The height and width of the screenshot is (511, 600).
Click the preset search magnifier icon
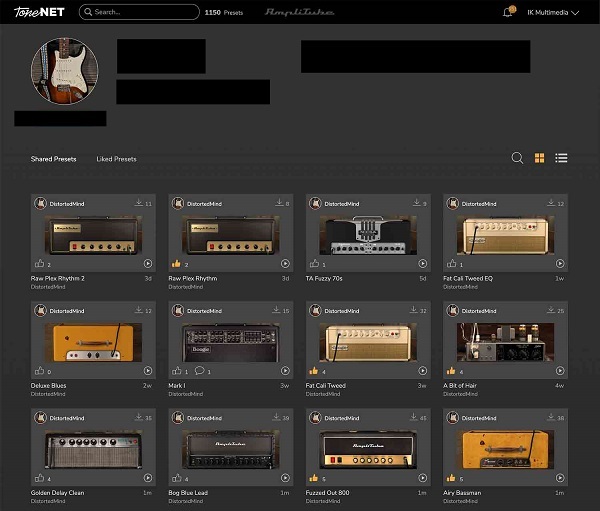tap(517, 158)
